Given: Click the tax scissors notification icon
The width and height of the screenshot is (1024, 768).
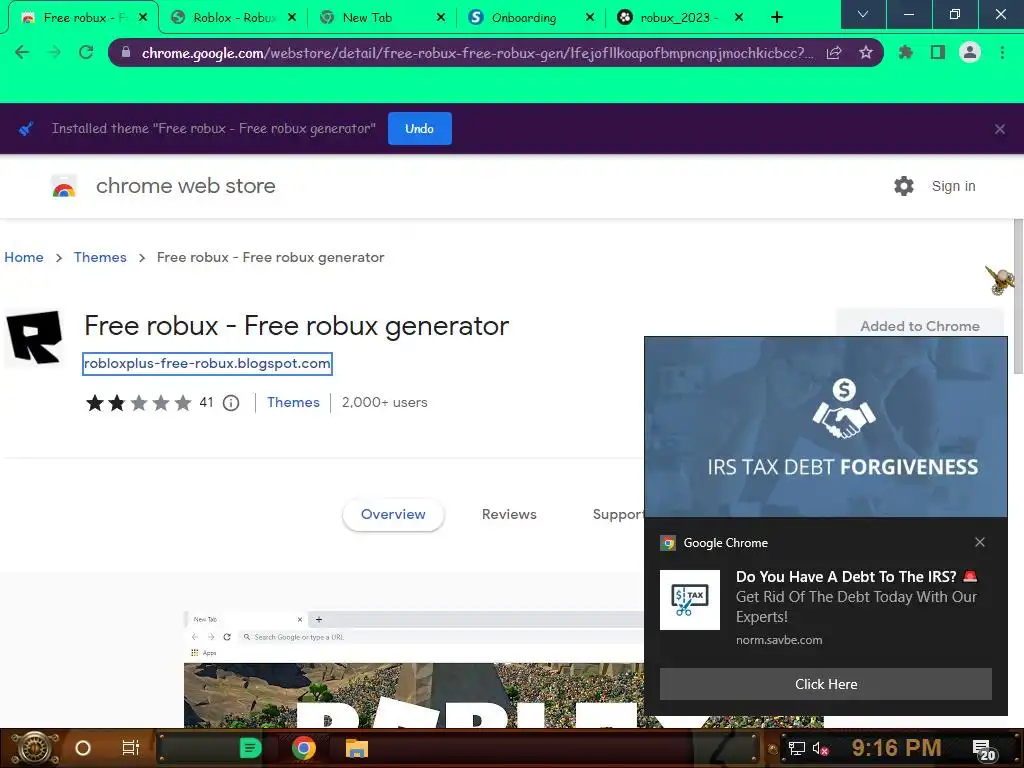Looking at the screenshot, I should (690, 600).
